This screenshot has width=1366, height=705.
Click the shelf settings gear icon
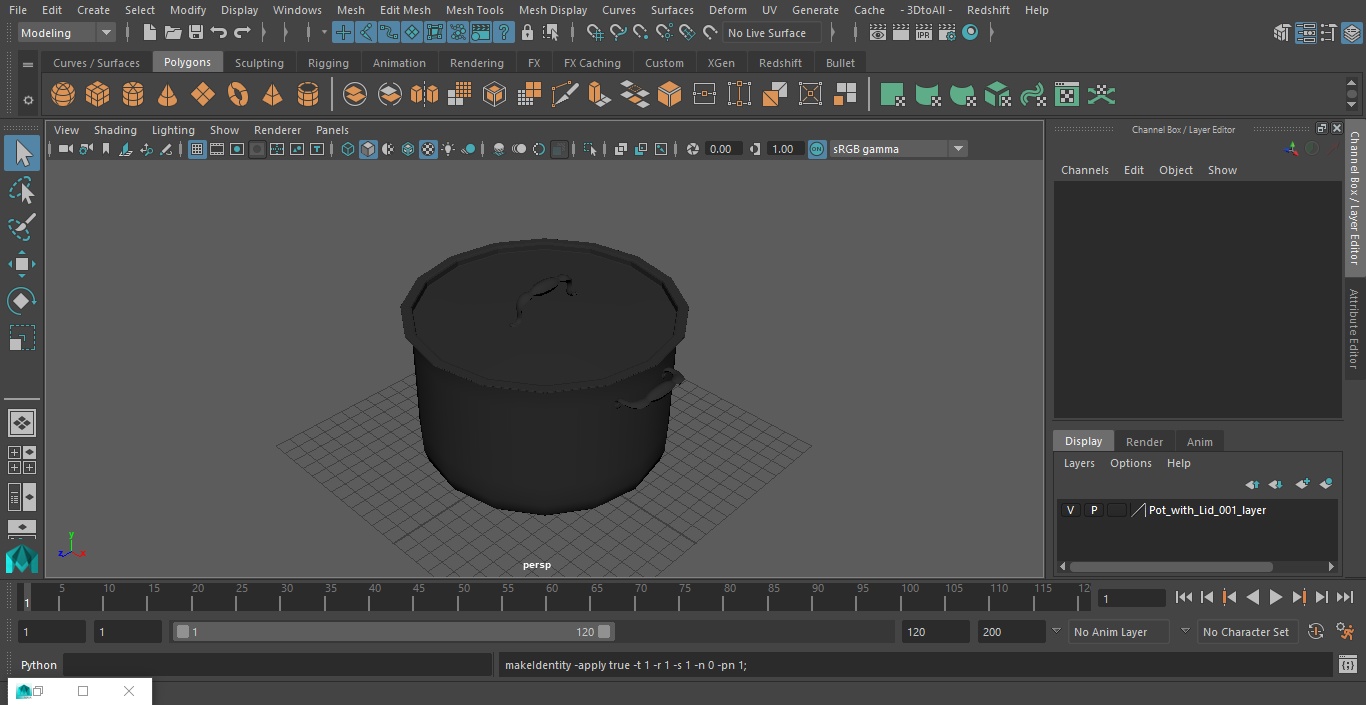coord(28,99)
